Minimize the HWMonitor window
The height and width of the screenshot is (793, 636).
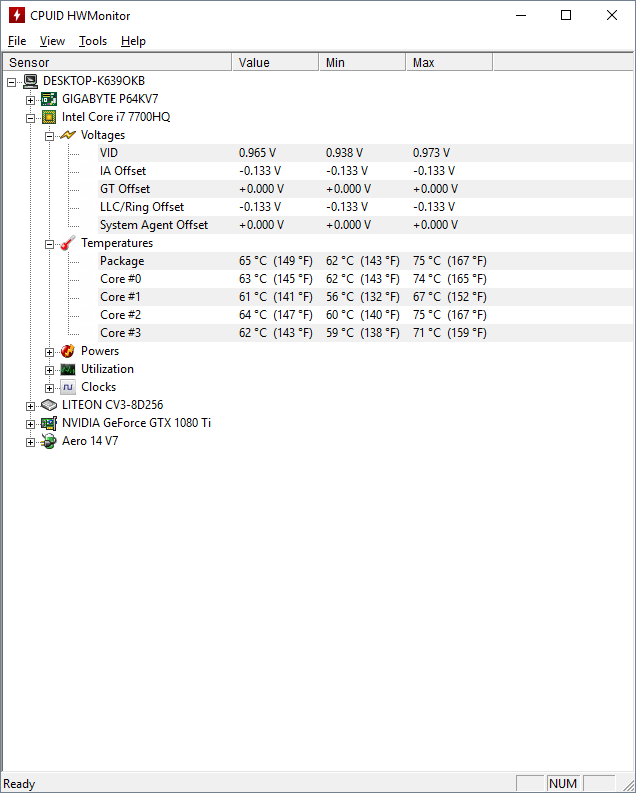[521, 15]
